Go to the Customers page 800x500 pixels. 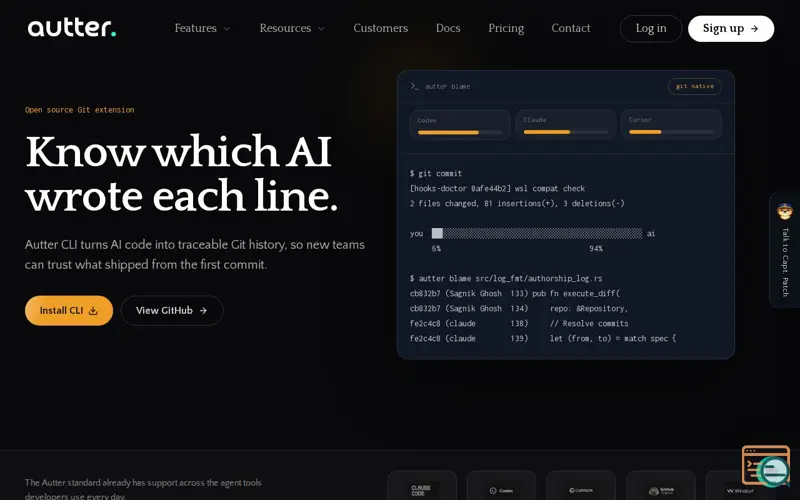[x=381, y=28]
